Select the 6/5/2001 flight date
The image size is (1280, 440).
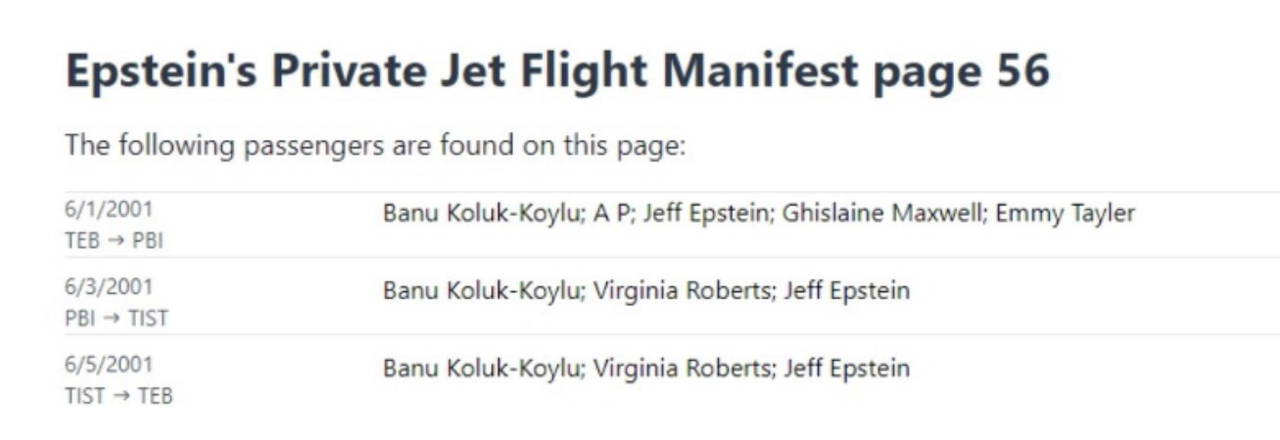point(109,364)
